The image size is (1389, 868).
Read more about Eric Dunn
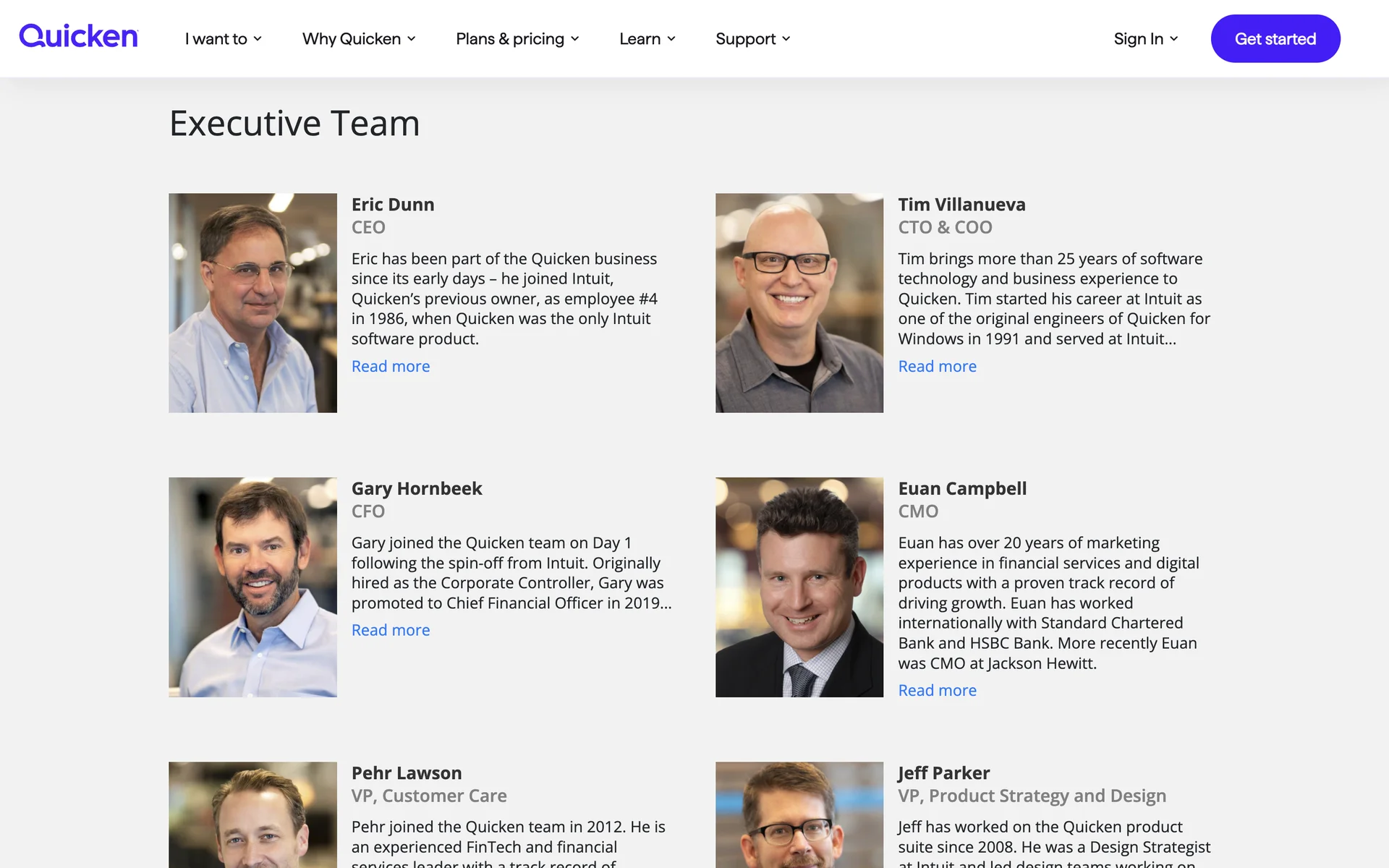tap(391, 367)
